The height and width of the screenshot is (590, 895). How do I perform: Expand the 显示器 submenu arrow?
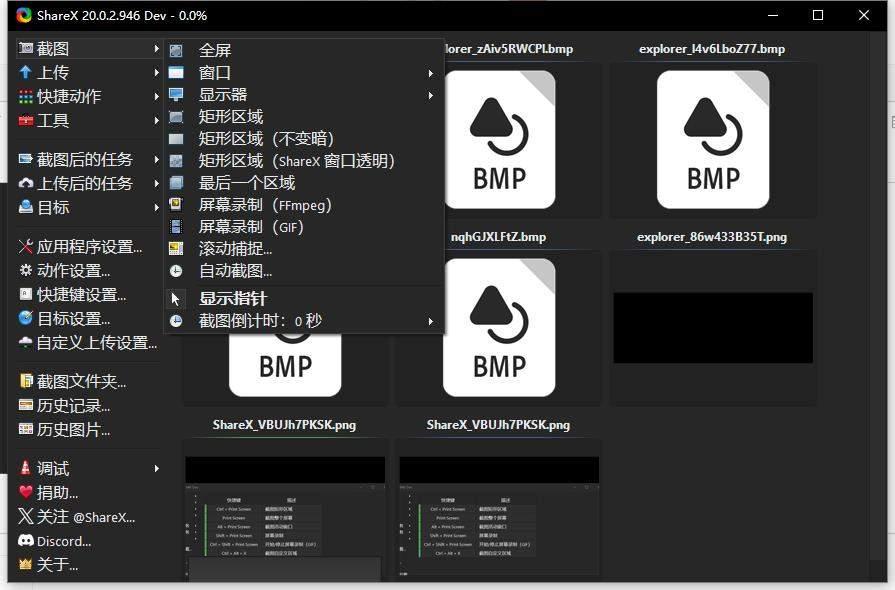(x=431, y=95)
